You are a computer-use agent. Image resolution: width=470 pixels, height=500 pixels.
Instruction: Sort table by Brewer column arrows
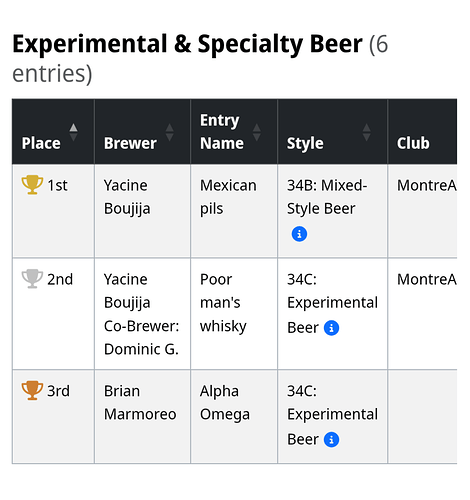click(x=169, y=132)
